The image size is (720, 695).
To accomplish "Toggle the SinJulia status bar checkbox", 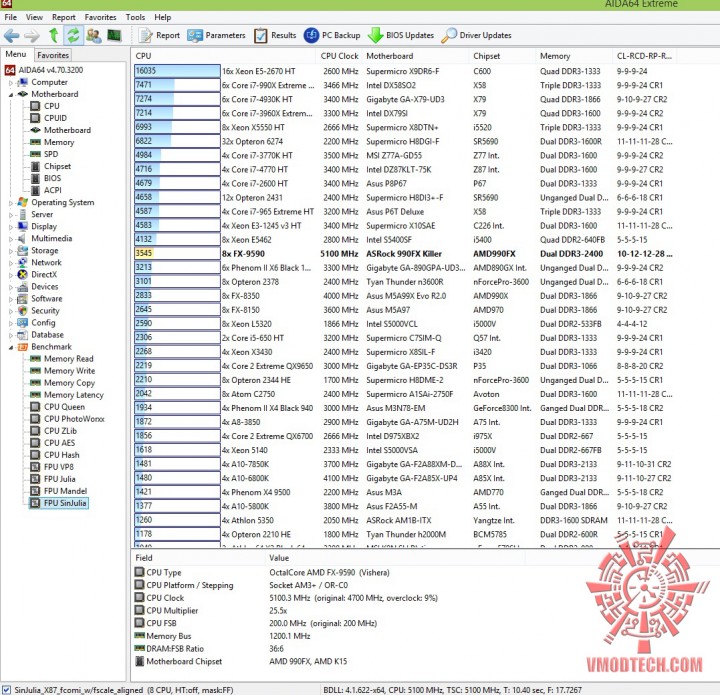I will point(6,689).
